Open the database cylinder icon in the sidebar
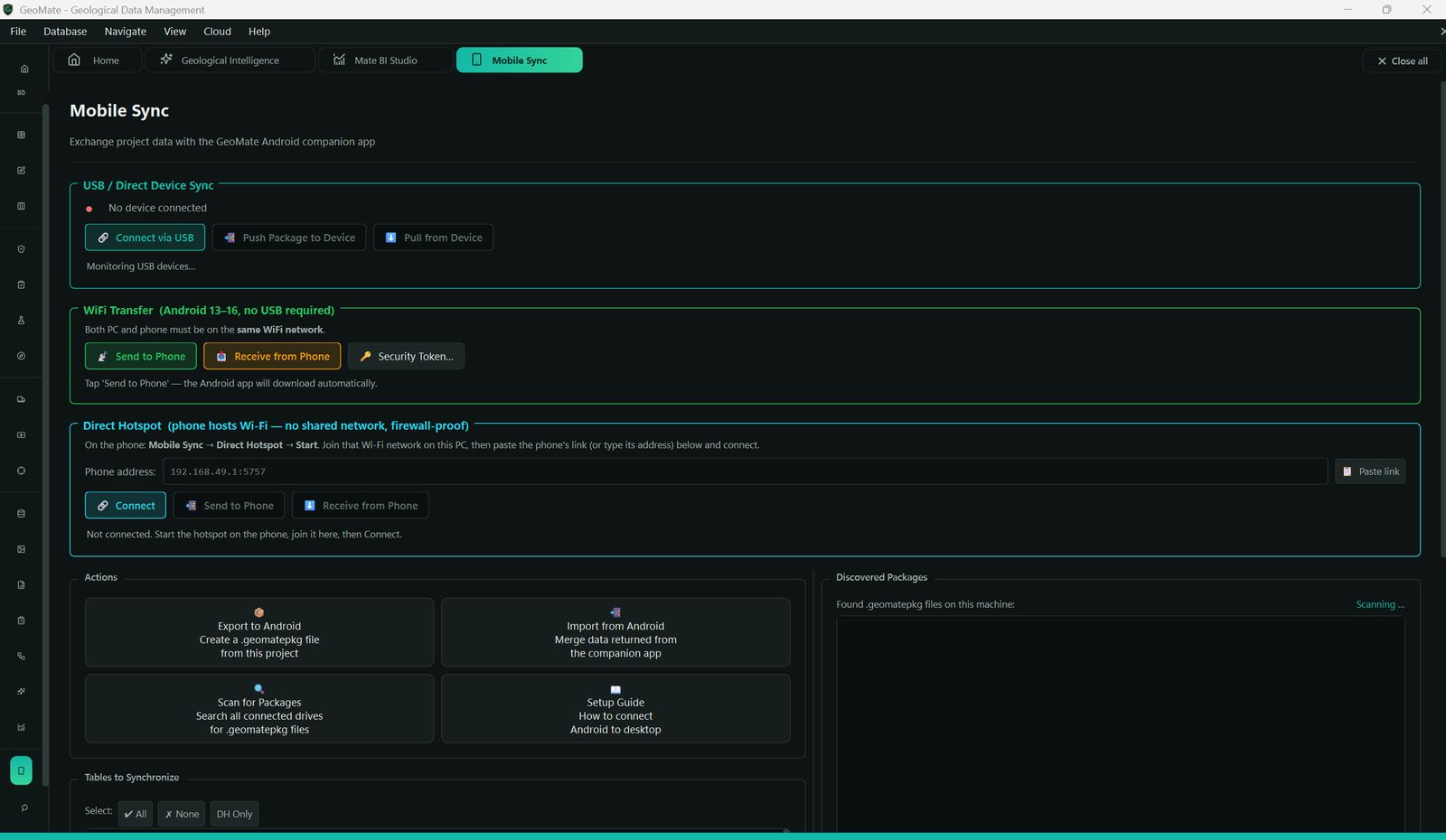This screenshot has height=840, width=1446. pyautogui.click(x=21, y=514)
